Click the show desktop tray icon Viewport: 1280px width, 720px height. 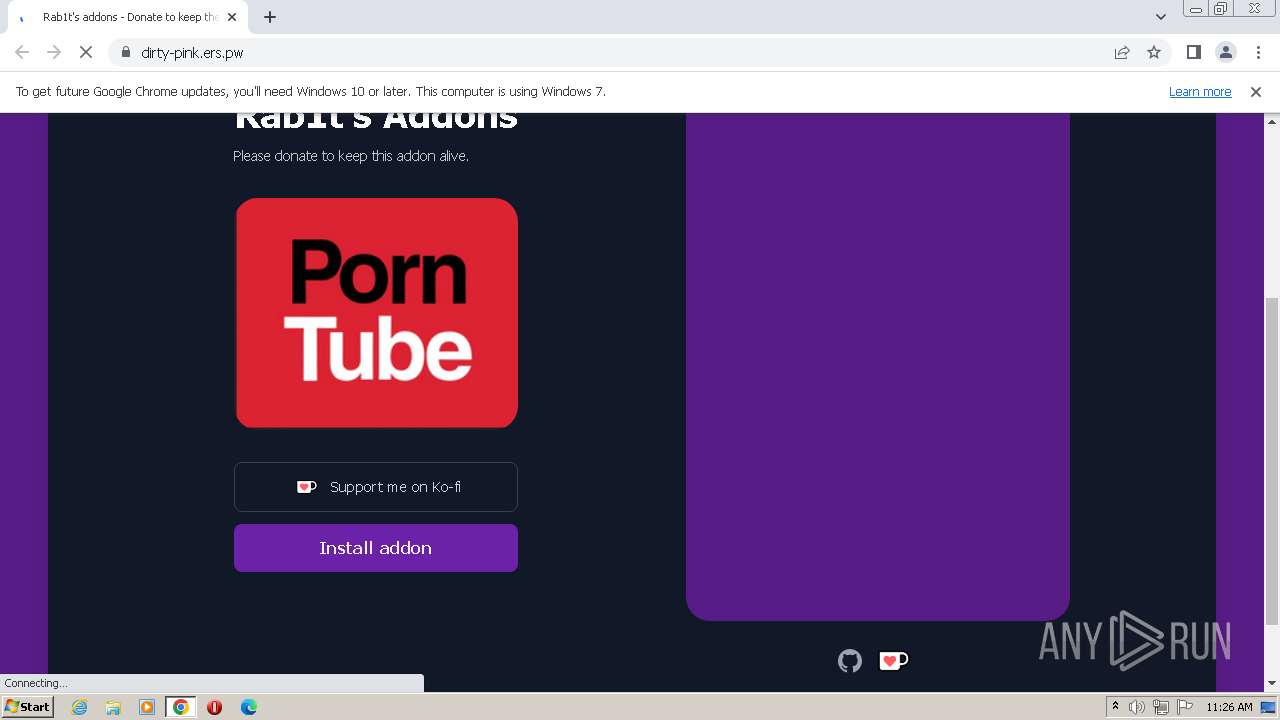(1269, 707)
